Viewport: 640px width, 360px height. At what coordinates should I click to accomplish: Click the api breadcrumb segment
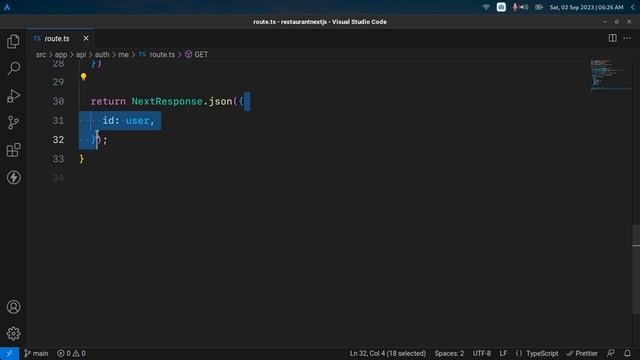[x=81, y=55]
